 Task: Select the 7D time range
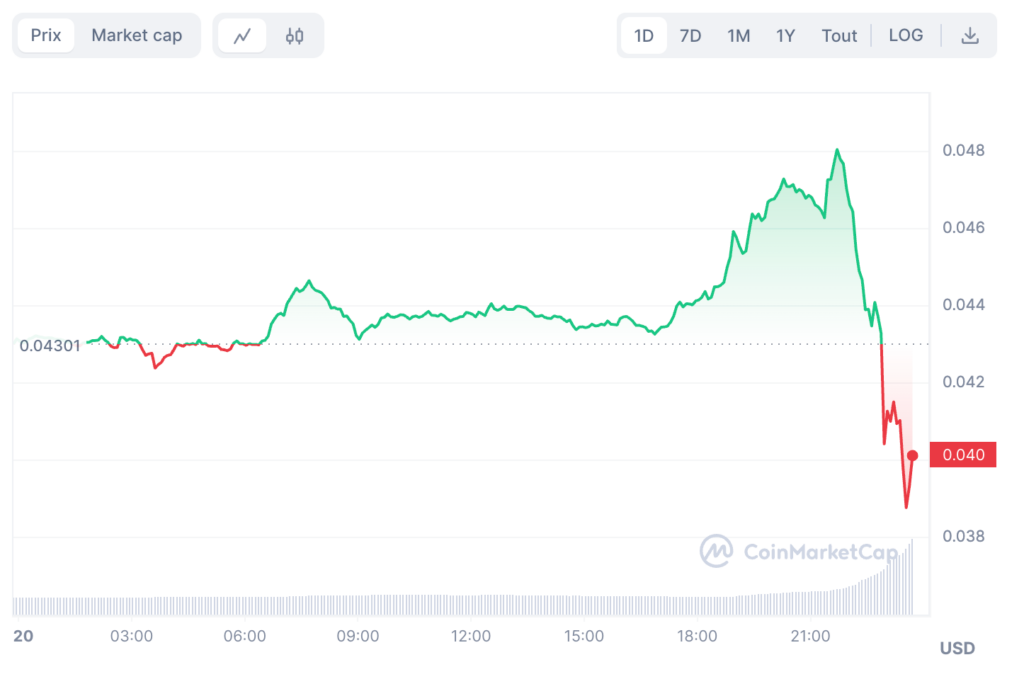click(690, 36)
